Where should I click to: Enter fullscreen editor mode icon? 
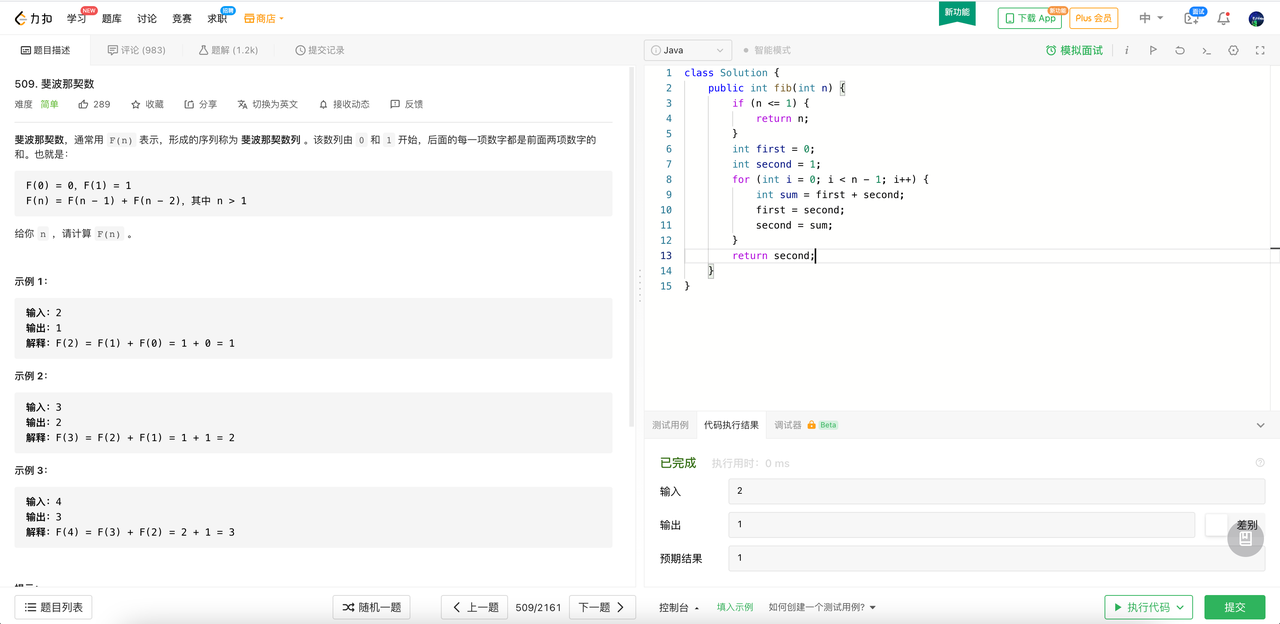[x=1260, y=50]
